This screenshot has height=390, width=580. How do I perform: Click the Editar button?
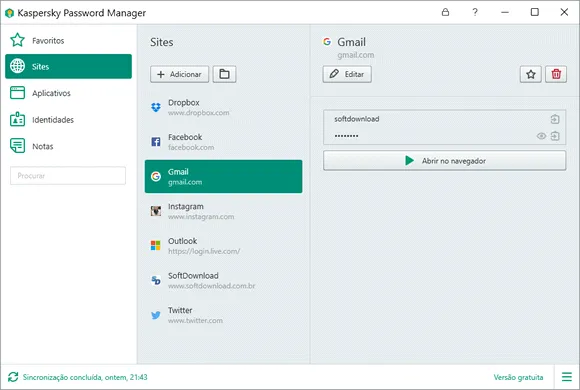347,74
